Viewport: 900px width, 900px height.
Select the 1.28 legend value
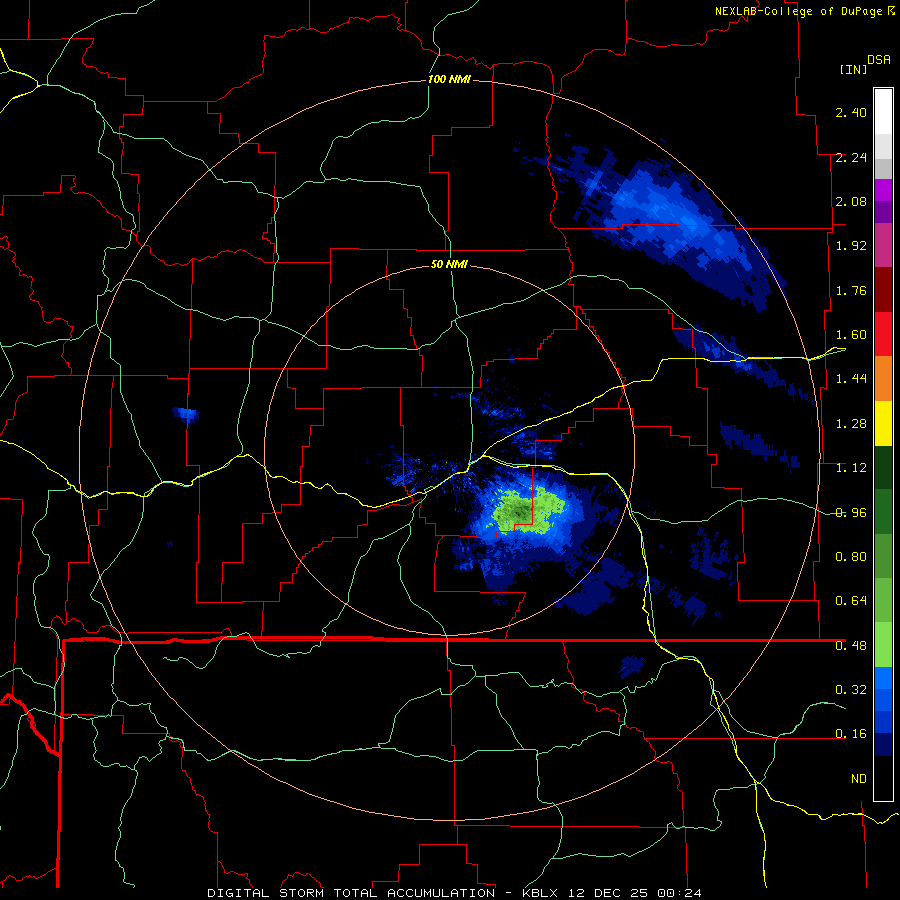(x=851, y=424)
